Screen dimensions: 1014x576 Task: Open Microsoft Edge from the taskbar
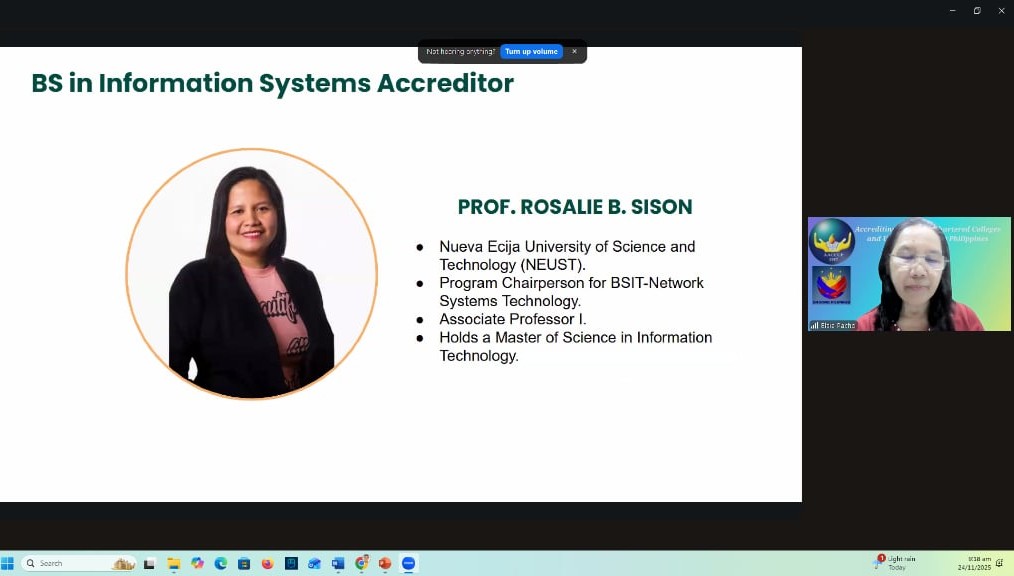tap(221, 564)
